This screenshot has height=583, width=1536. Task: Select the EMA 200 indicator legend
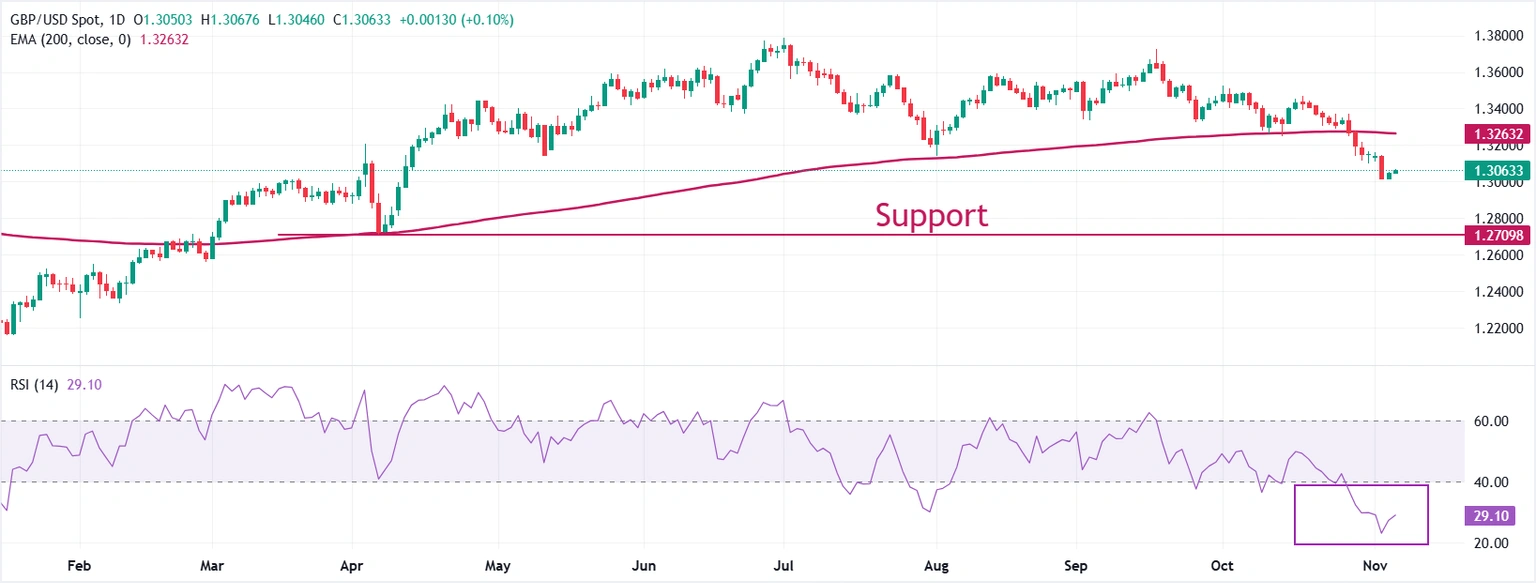pyautogui.click(x=66, y=39)
